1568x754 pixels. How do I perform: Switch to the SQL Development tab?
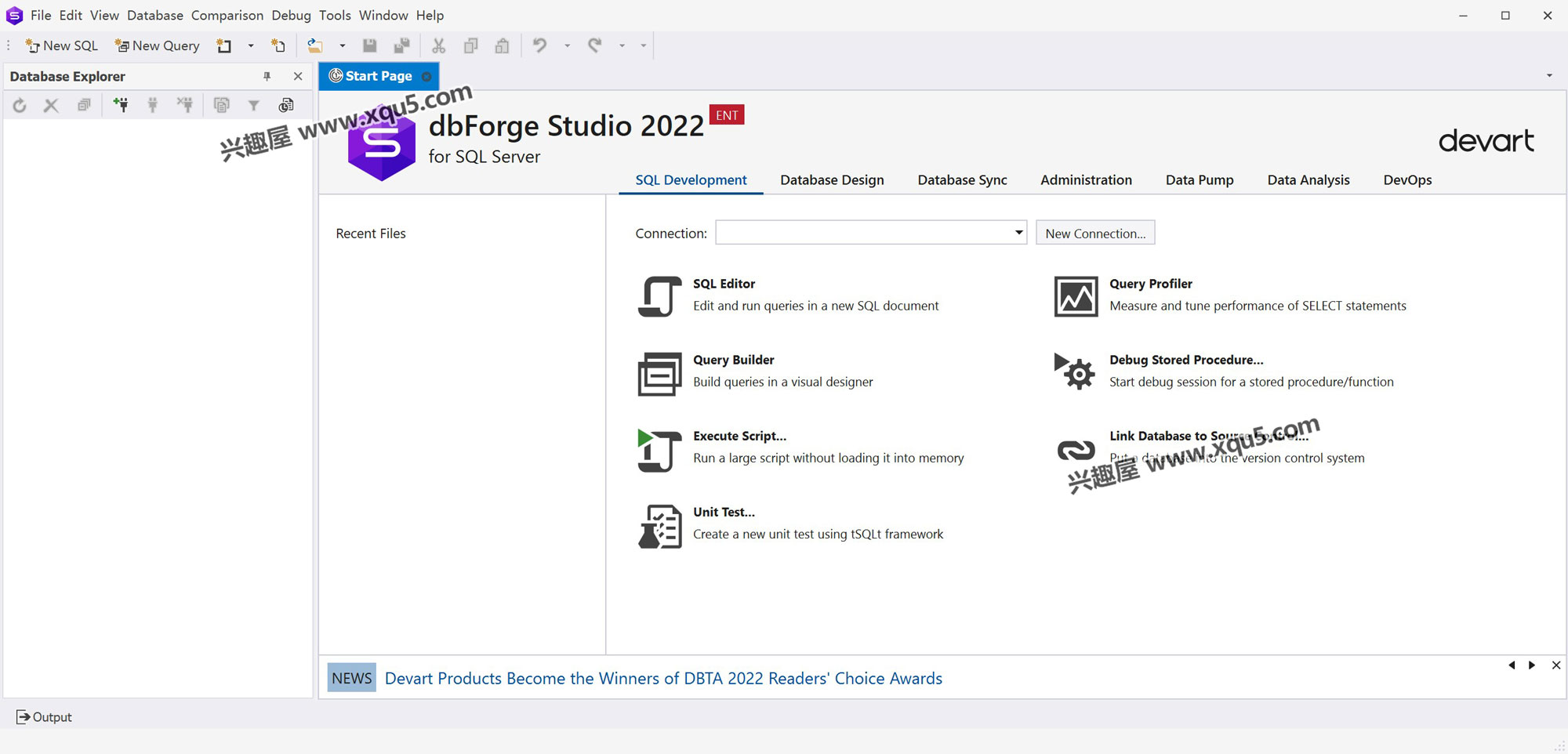click(691, 180)
